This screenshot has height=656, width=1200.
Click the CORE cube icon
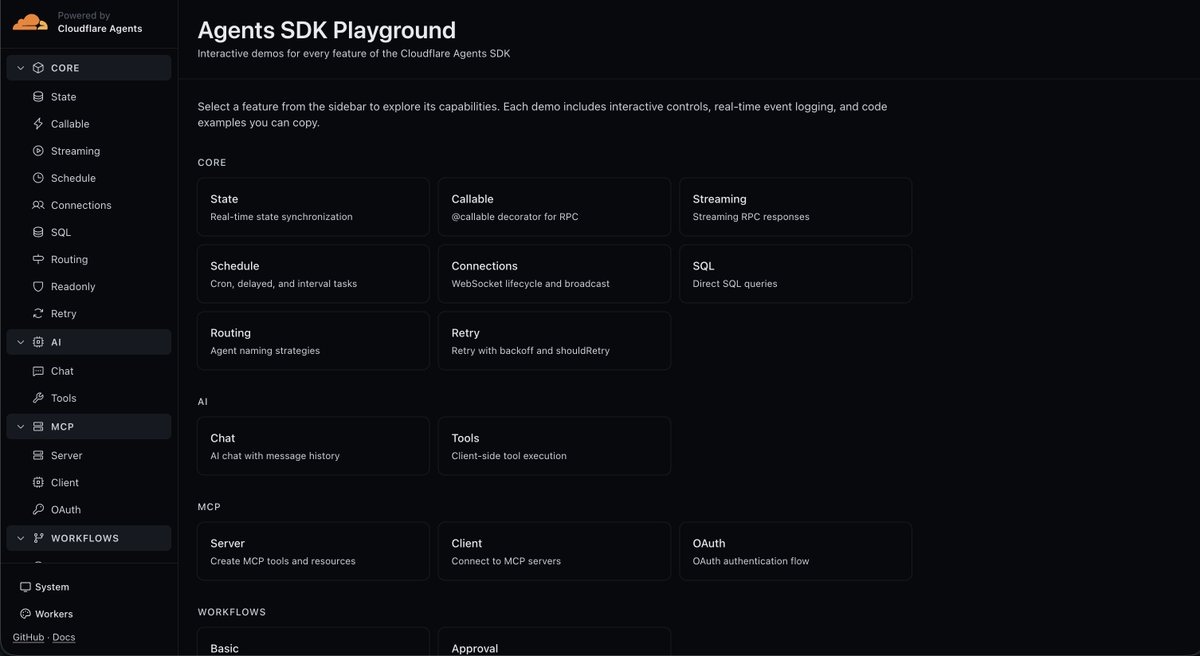(x=38, y=68)
